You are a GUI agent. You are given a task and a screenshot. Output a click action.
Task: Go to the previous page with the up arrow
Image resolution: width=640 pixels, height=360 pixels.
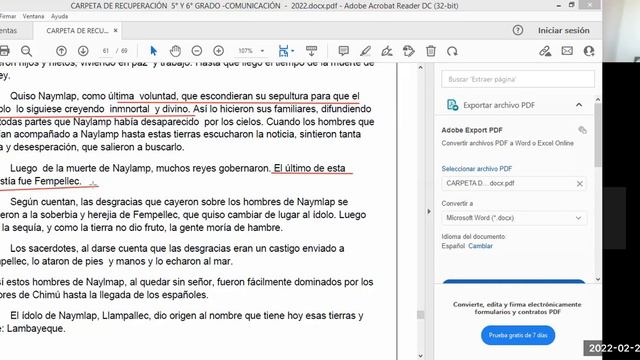[x=61, y=51]
